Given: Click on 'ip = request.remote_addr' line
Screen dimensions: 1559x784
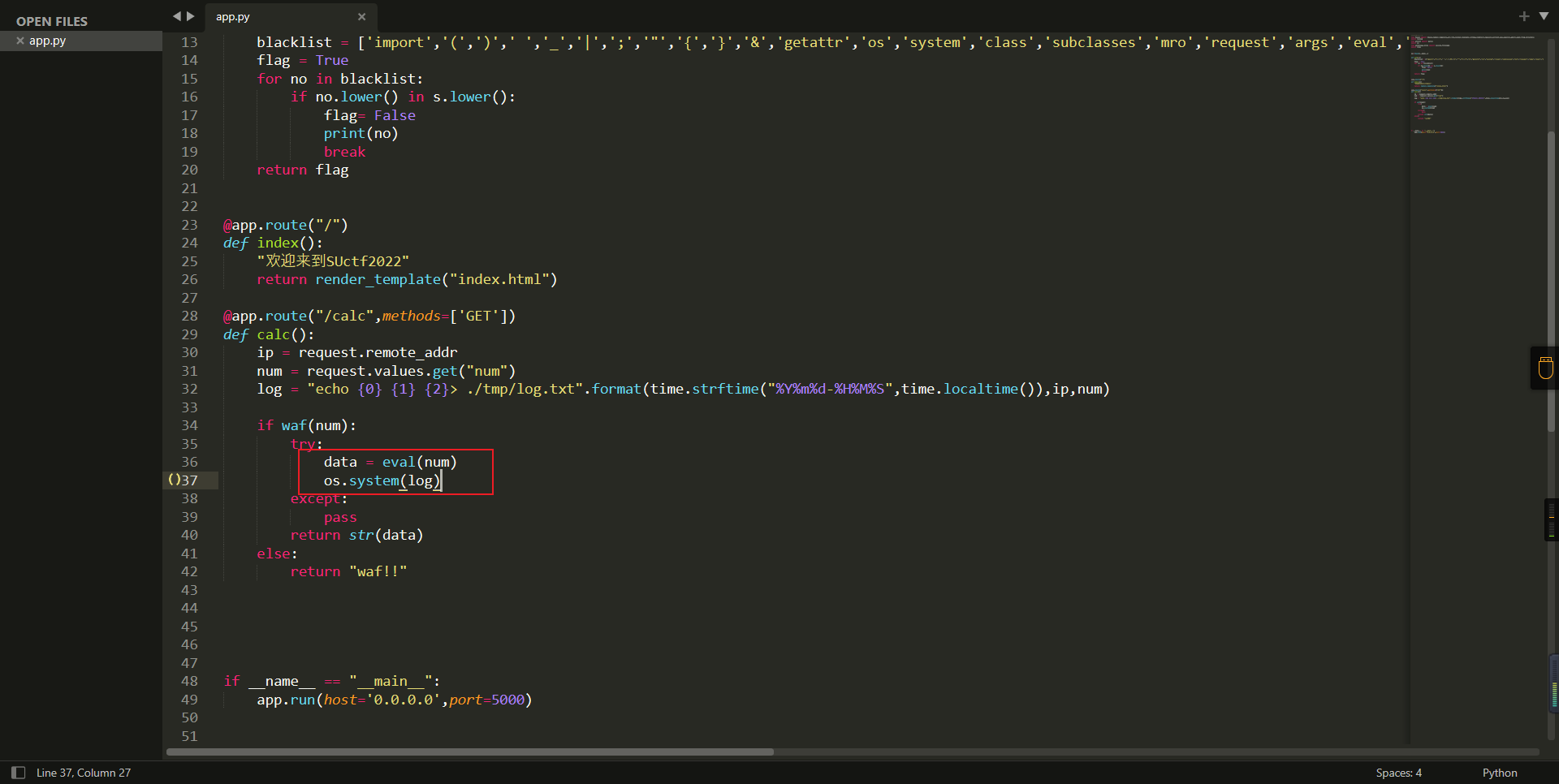Looking at the screenshot, I should pyautogui.click(x=356, y=352).
